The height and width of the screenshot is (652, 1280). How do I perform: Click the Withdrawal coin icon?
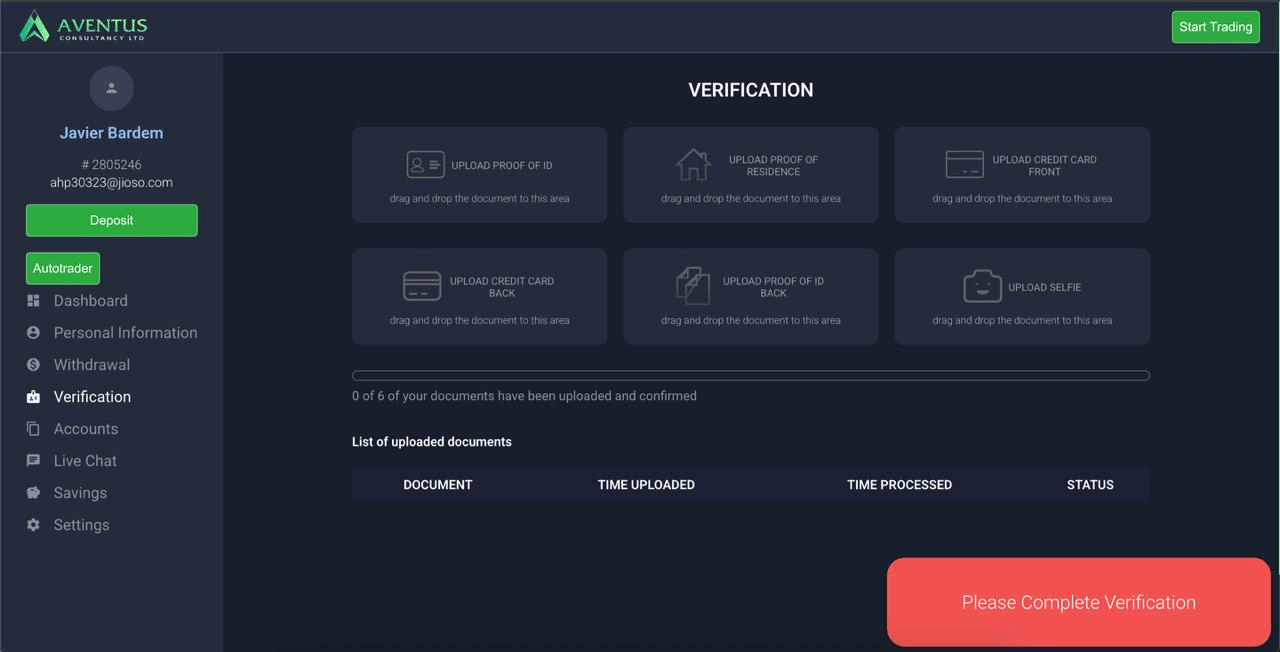(33, 364)
